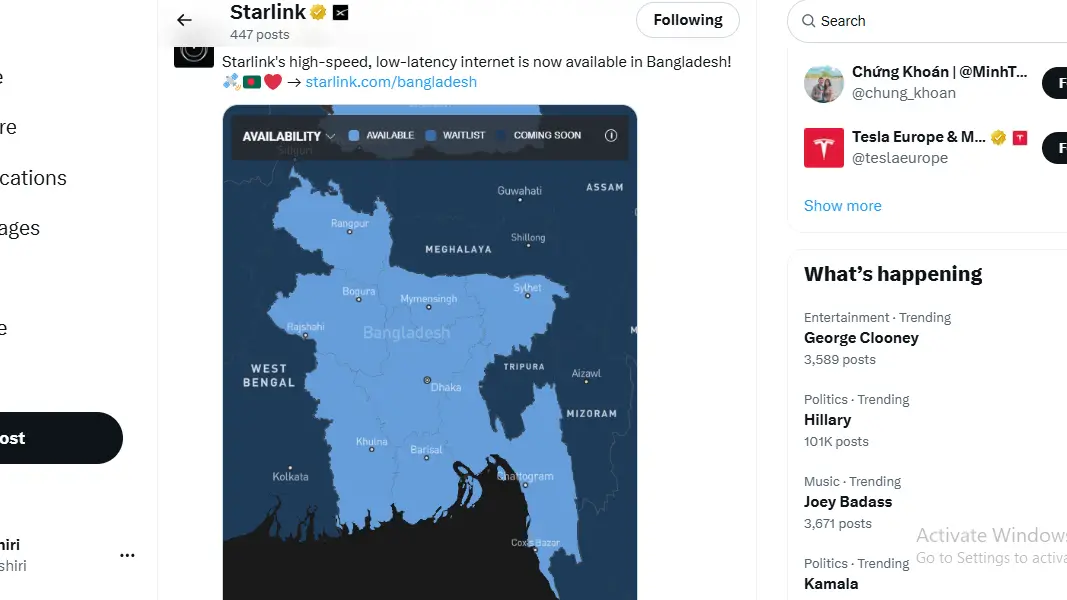Click the search magnifier icon
This screenshot has width=1067, height=600.
tap(807, 21)
